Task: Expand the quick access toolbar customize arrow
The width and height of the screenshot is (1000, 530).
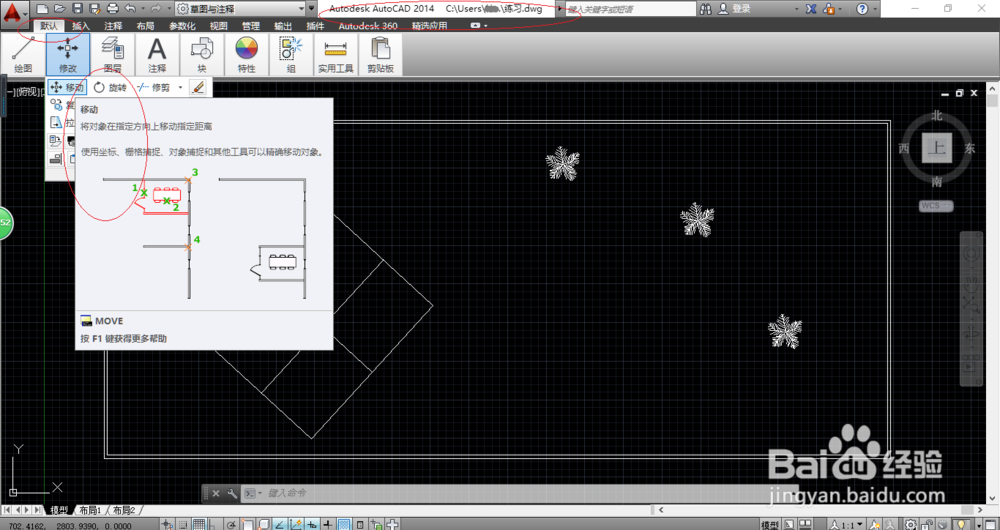Action: [x=311, y=9]
